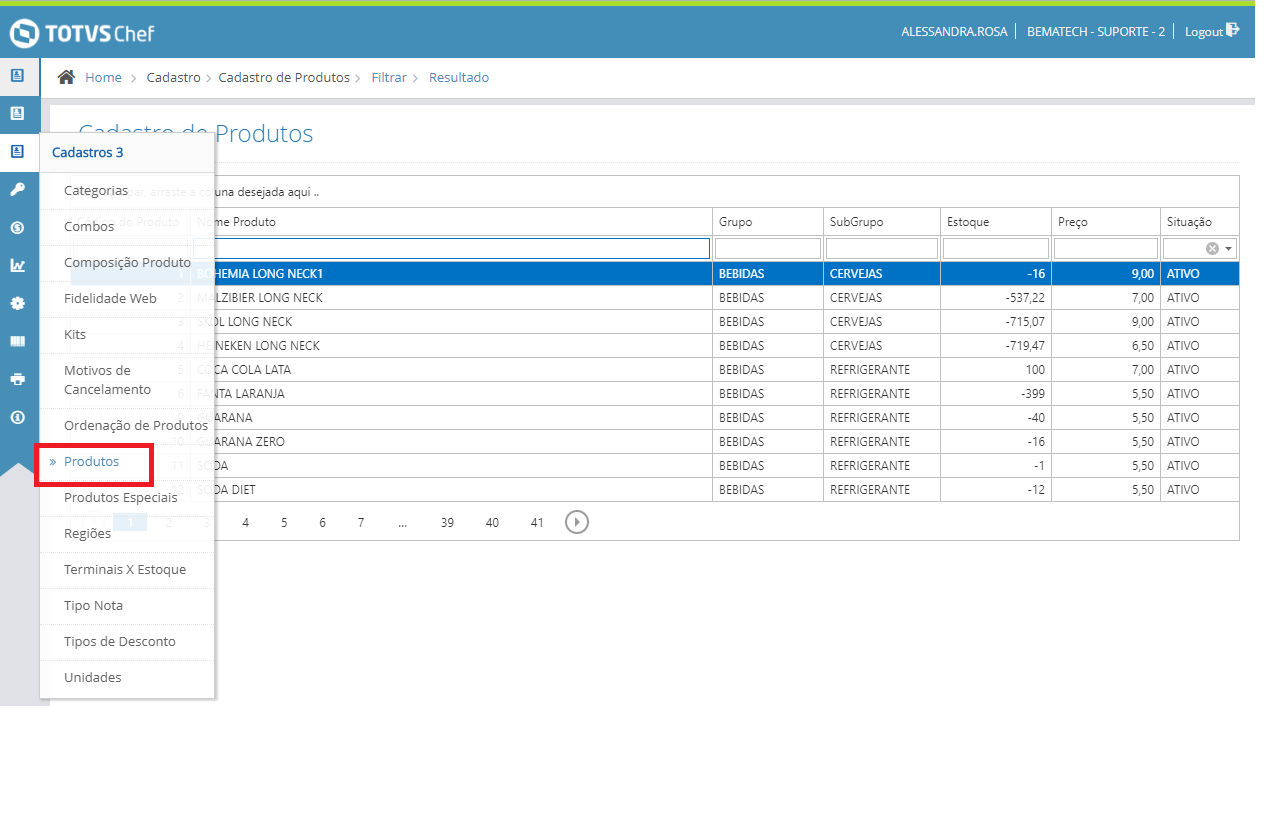
Task: Open Ordenação de Produtos
Action: (x=136, y=425)
